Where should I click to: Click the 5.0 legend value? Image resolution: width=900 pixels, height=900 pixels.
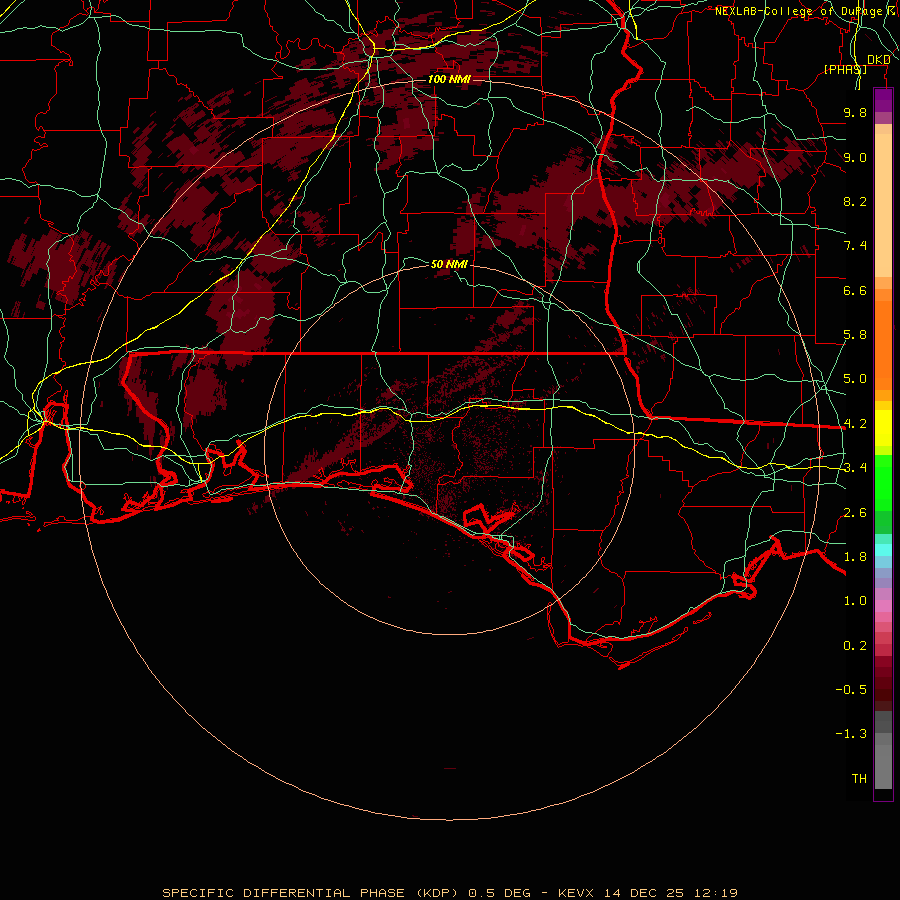855,379
